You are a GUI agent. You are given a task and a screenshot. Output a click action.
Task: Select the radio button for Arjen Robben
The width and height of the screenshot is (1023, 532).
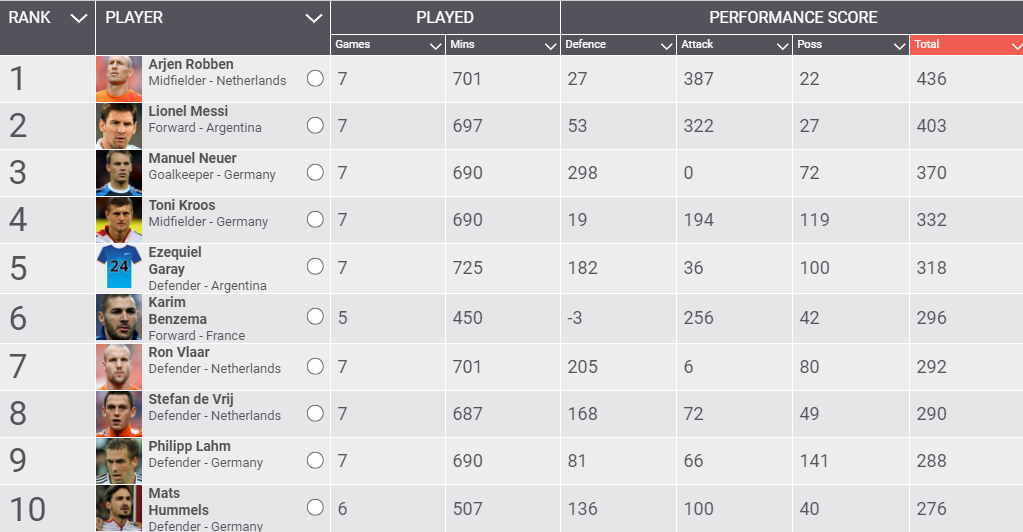click(315, 79)
